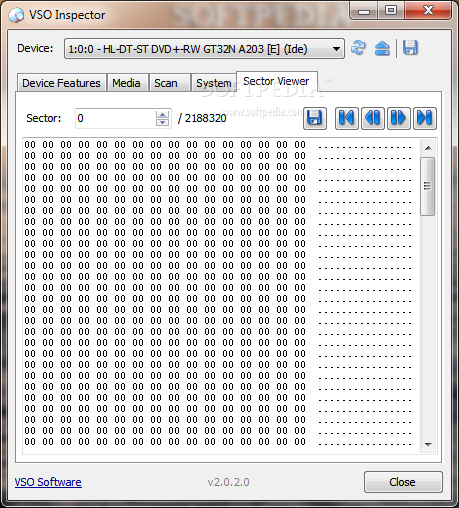This screenshot has height=508, width=459.
Task: Advance to the next sector
Action: (399, 118)
